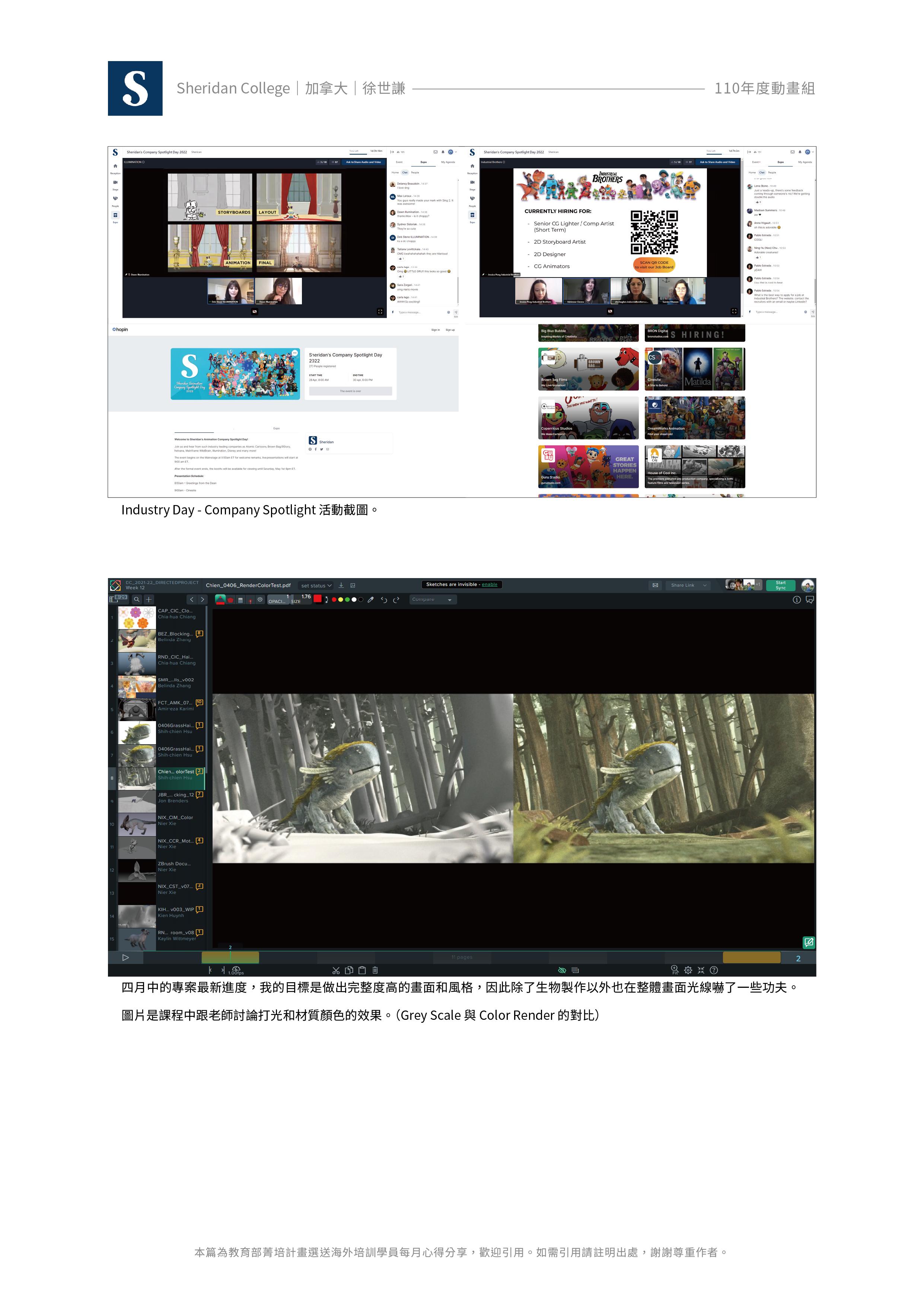Click the search magnifier above the media list
The image size is (924, 1307).
[137, 599]
